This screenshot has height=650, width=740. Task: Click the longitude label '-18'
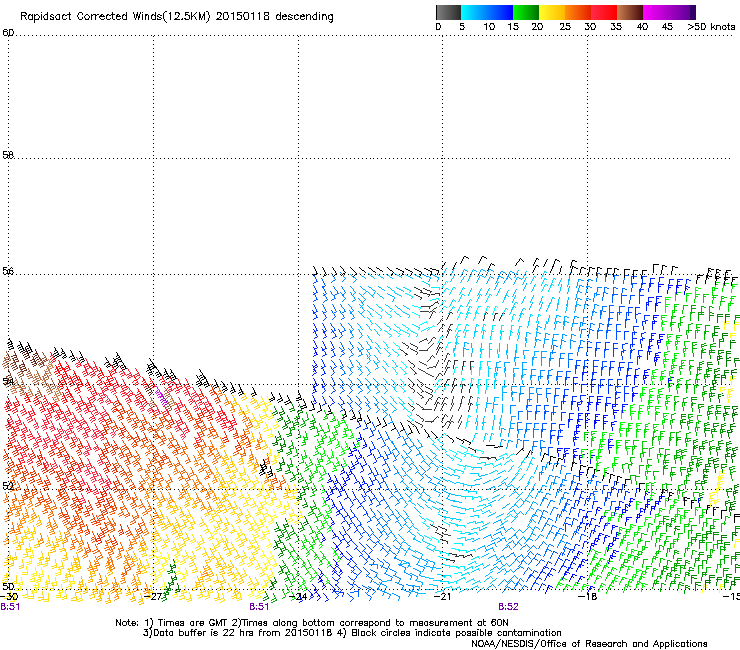(x=588, y=597)
